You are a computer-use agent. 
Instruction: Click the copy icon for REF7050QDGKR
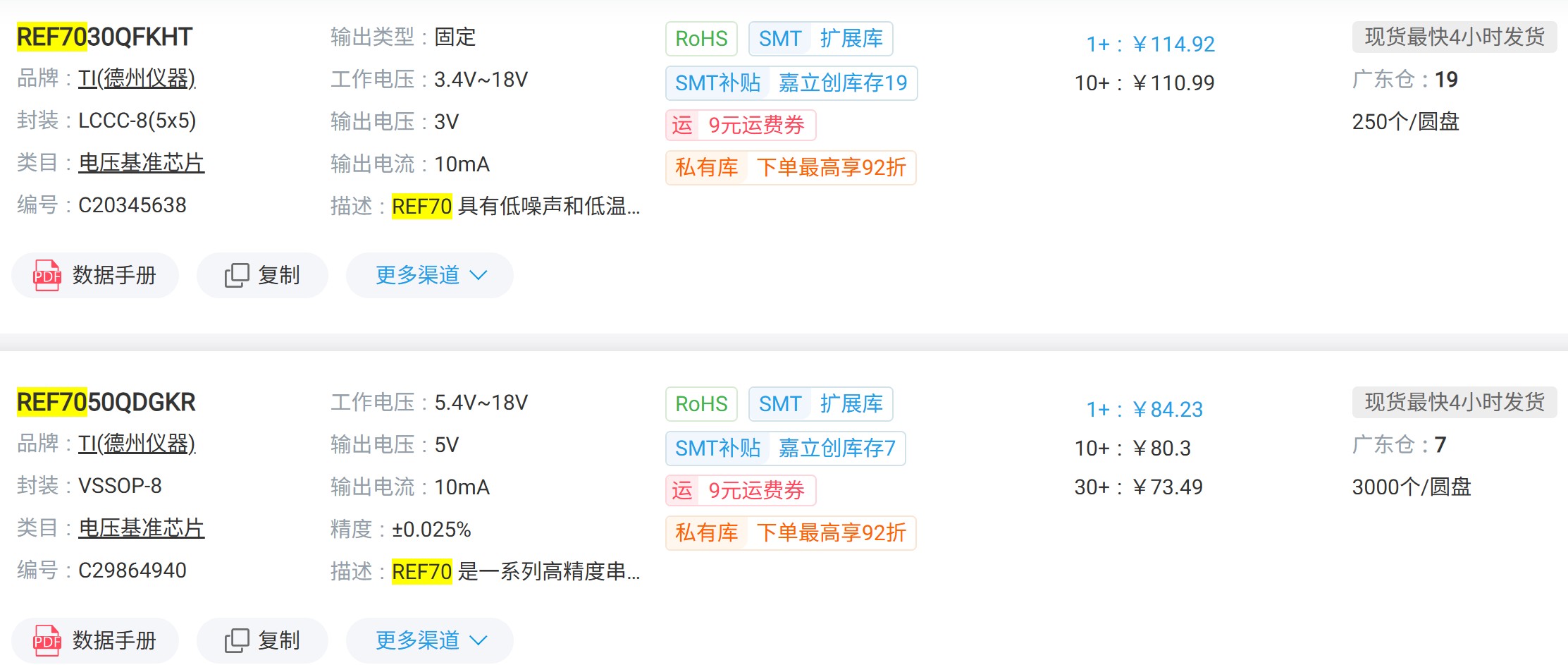[x=237, y=640]
